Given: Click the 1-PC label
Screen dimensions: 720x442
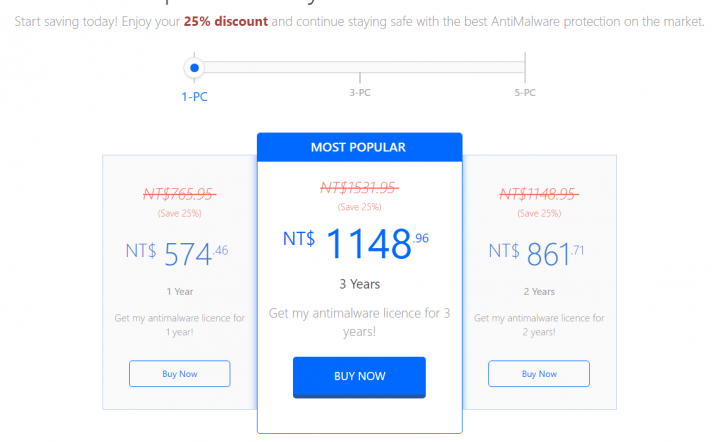Looking at the screenshot, I should [x=194, y=96].
